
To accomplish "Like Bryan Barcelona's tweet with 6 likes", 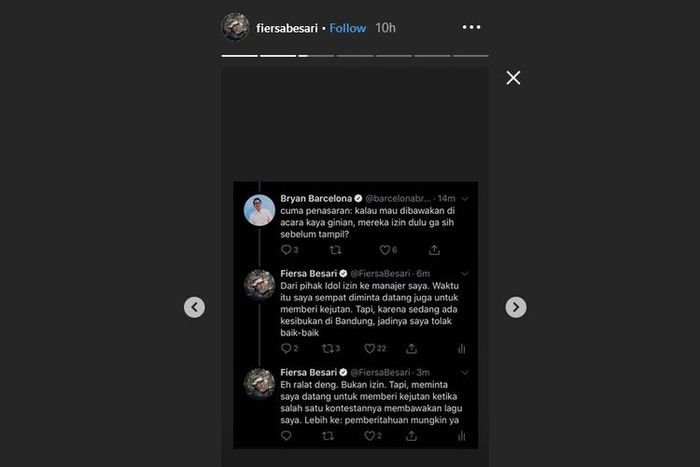I will click(384, 250).
